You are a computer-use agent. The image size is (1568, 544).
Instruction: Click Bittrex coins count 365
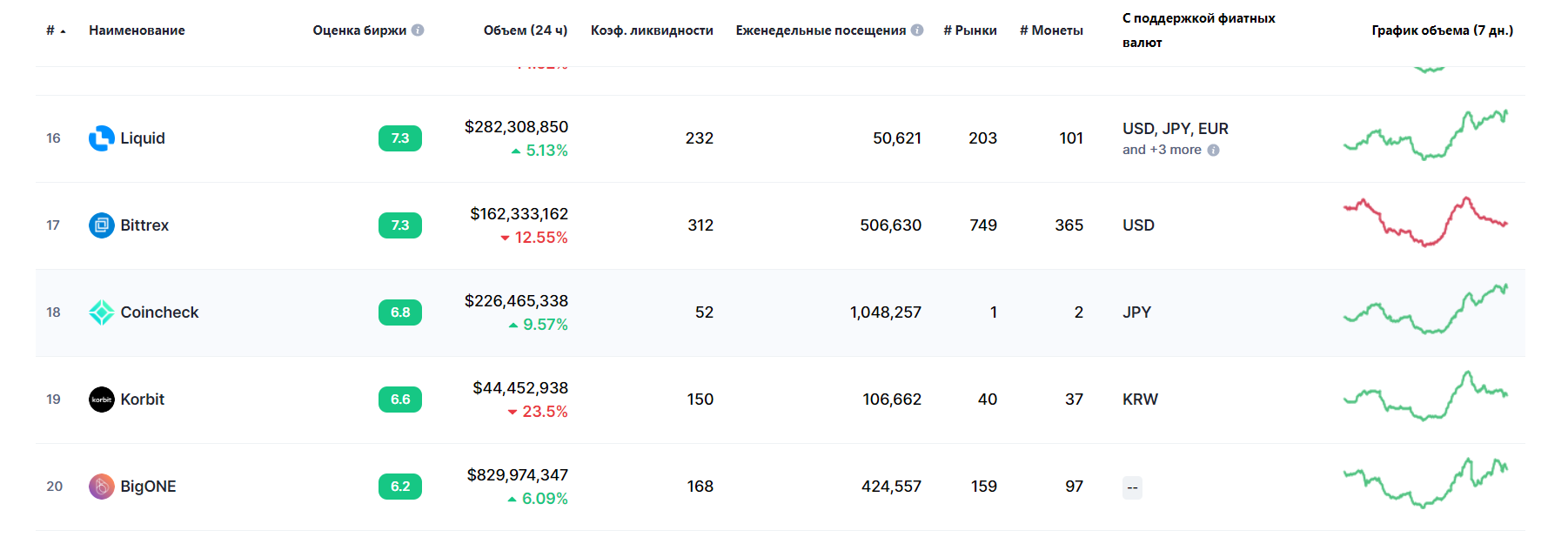[1069, 225]
